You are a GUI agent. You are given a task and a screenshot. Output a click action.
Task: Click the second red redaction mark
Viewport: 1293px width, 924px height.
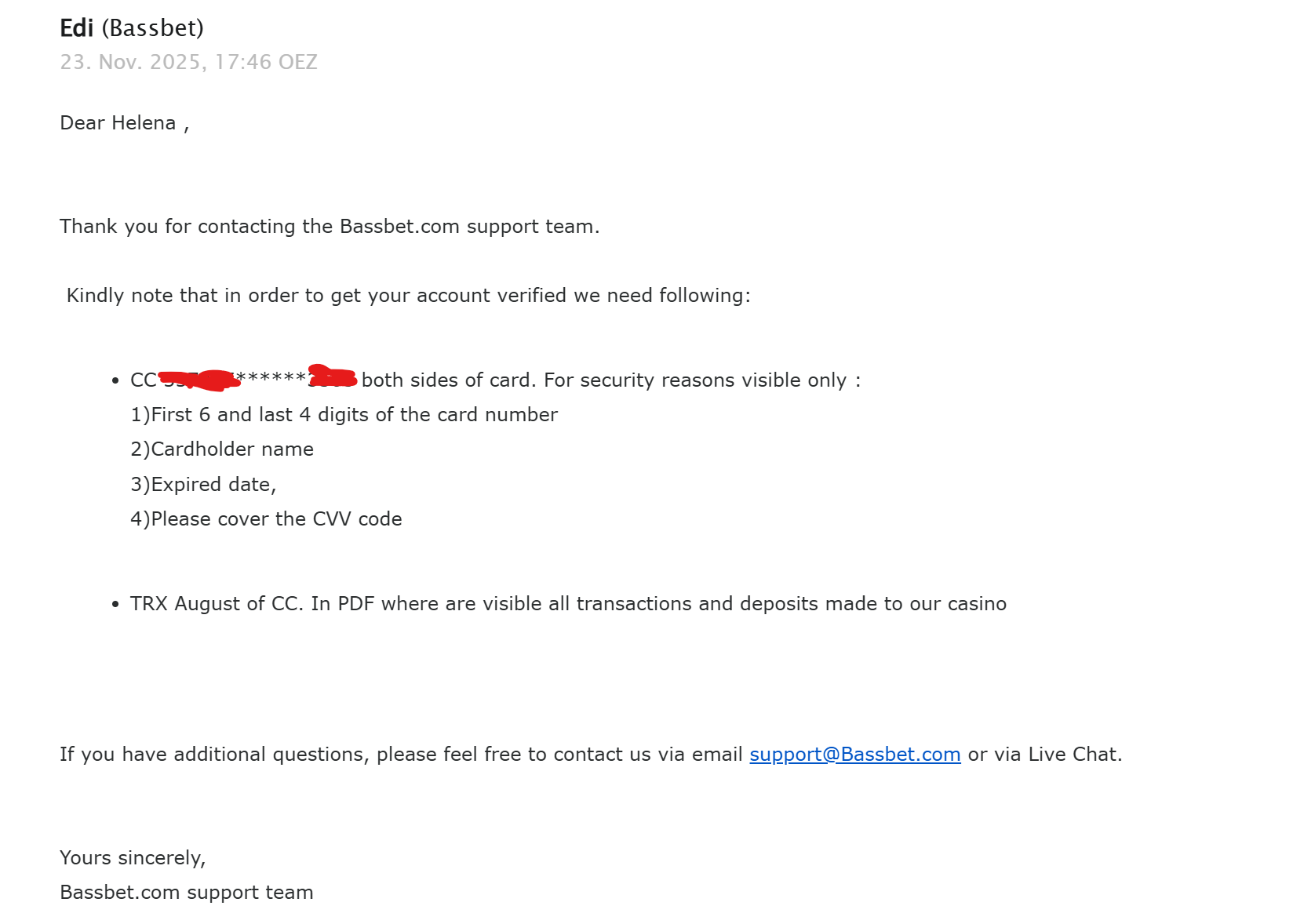[333, 376]
